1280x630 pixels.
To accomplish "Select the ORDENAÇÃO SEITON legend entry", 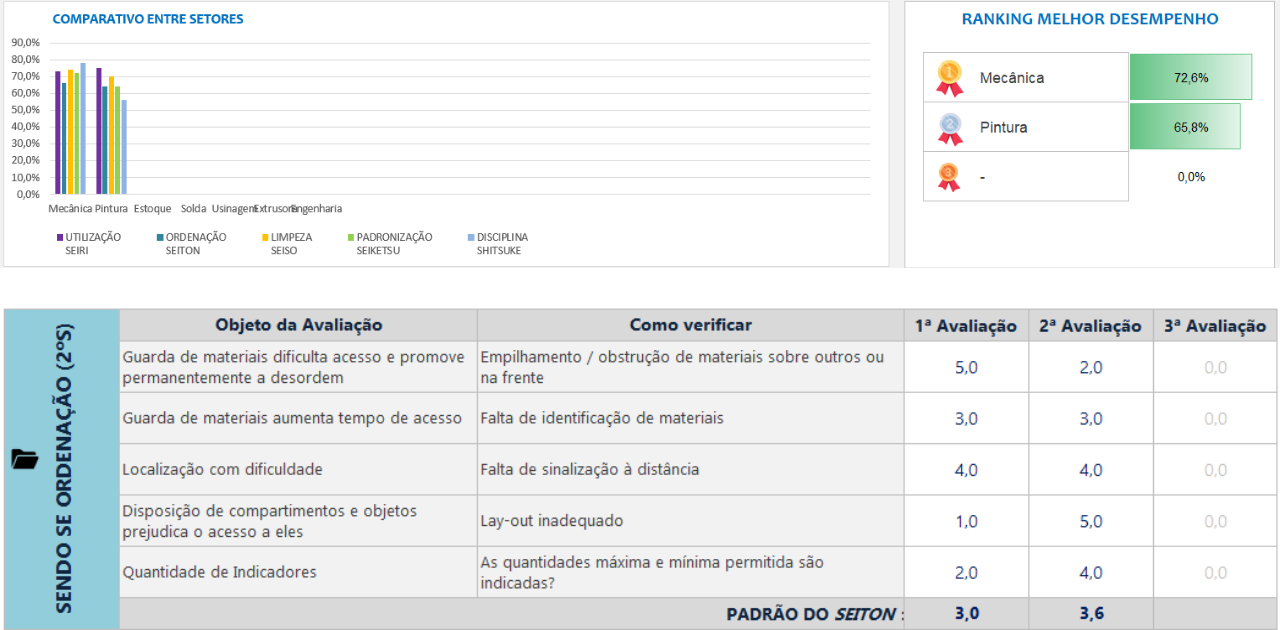I will [191, 243].
